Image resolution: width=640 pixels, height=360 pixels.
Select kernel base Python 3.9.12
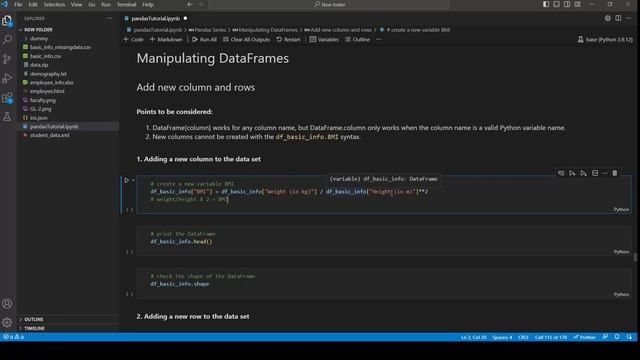(605, 40)
